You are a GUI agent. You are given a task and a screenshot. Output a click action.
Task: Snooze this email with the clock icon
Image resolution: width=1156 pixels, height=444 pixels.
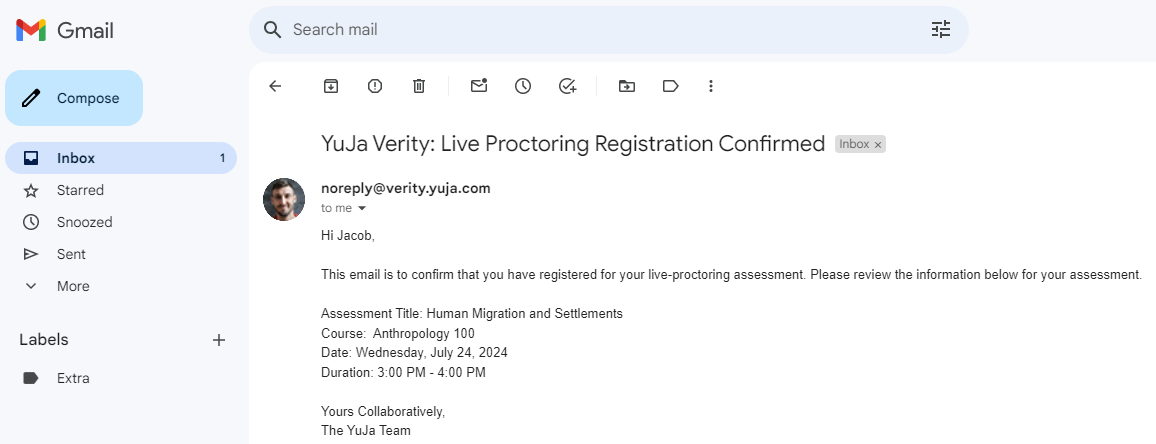coord(523,86)
